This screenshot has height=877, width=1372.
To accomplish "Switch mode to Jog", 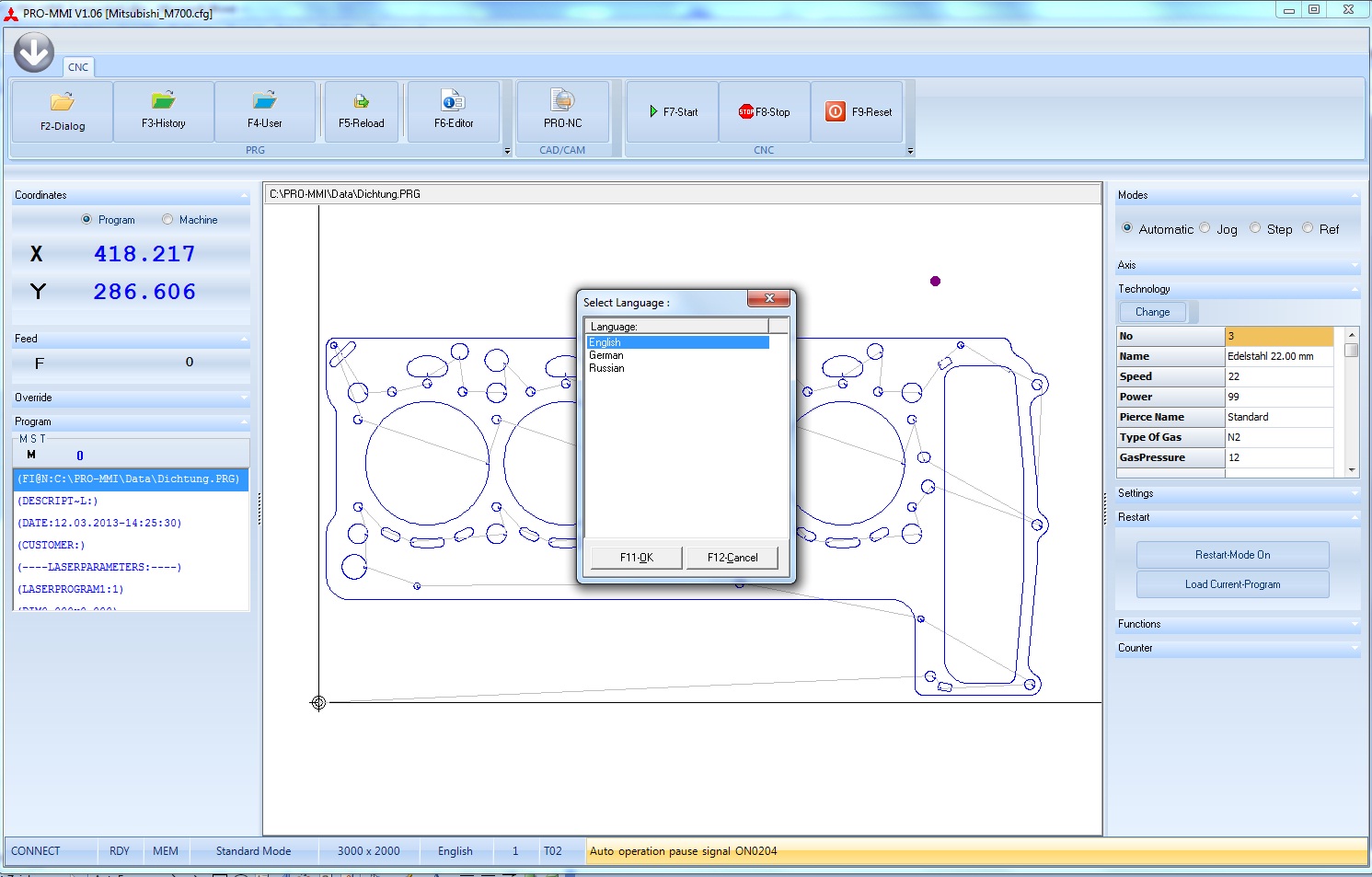I will click(1205, 229).
